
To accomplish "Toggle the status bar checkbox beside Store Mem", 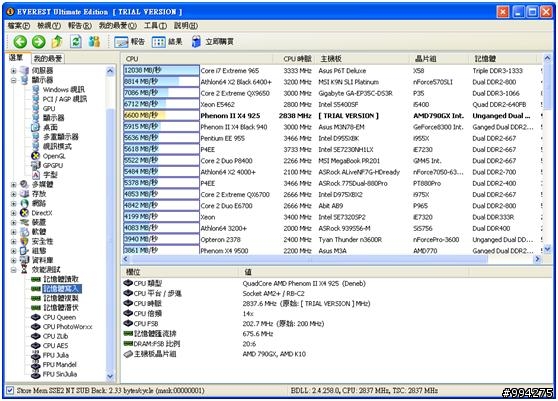I will click(10, 390).
